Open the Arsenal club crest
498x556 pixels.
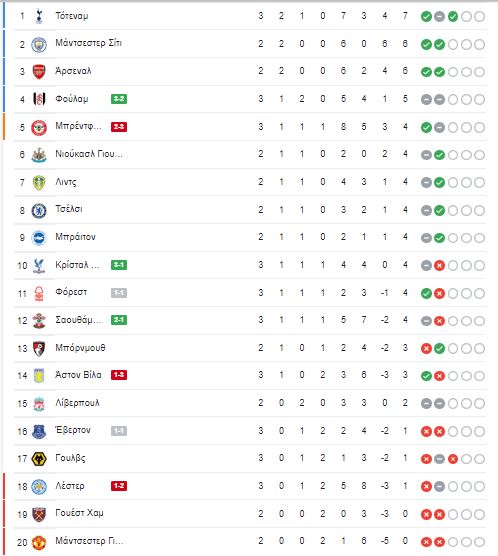coord(39,72)
